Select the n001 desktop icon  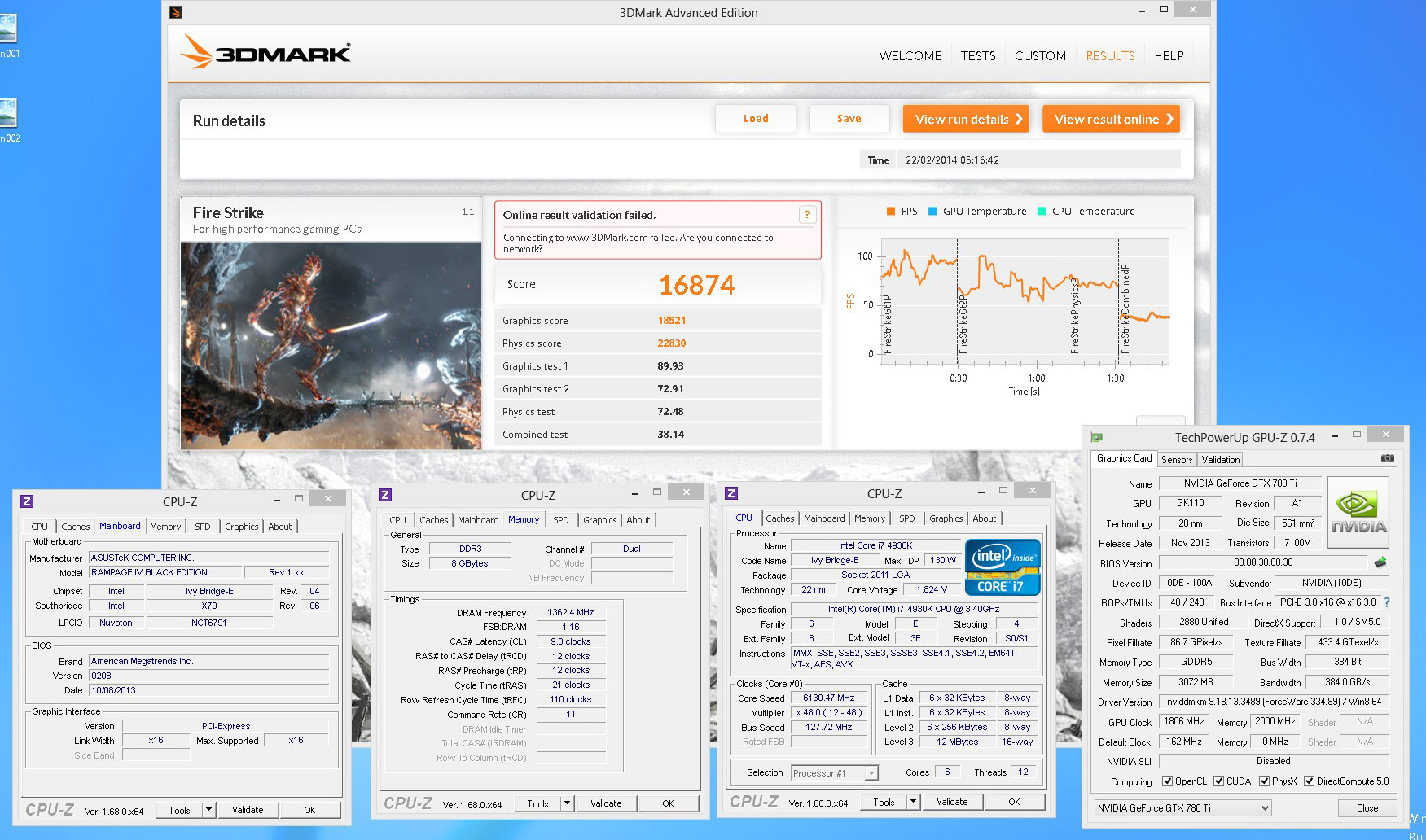tap(8, 35)
